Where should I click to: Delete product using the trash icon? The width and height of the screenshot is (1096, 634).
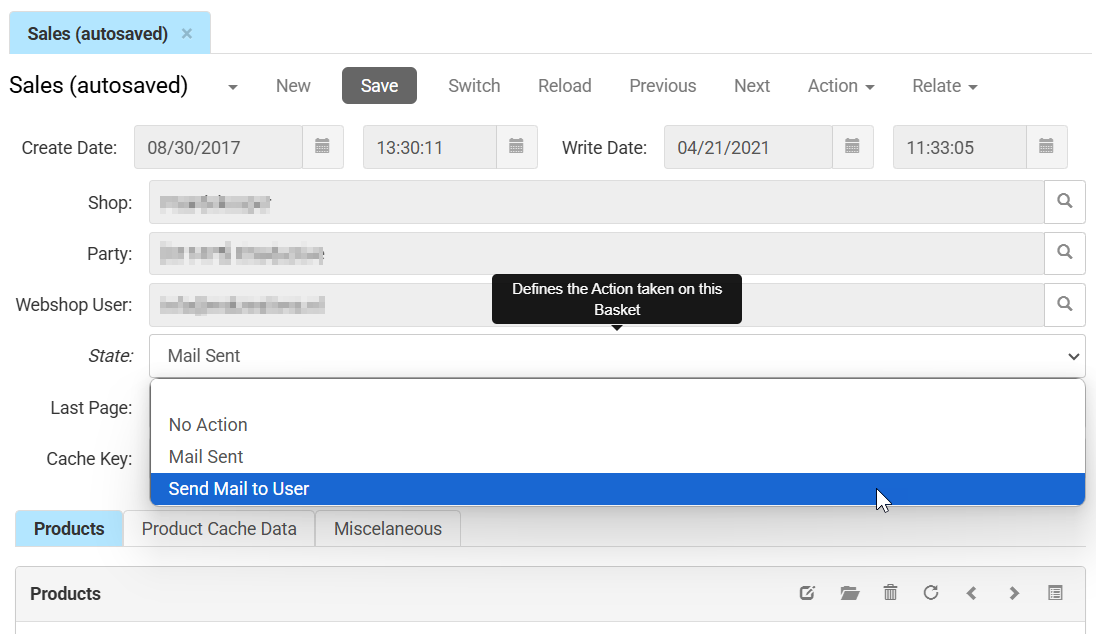click(x=890, y=593)
